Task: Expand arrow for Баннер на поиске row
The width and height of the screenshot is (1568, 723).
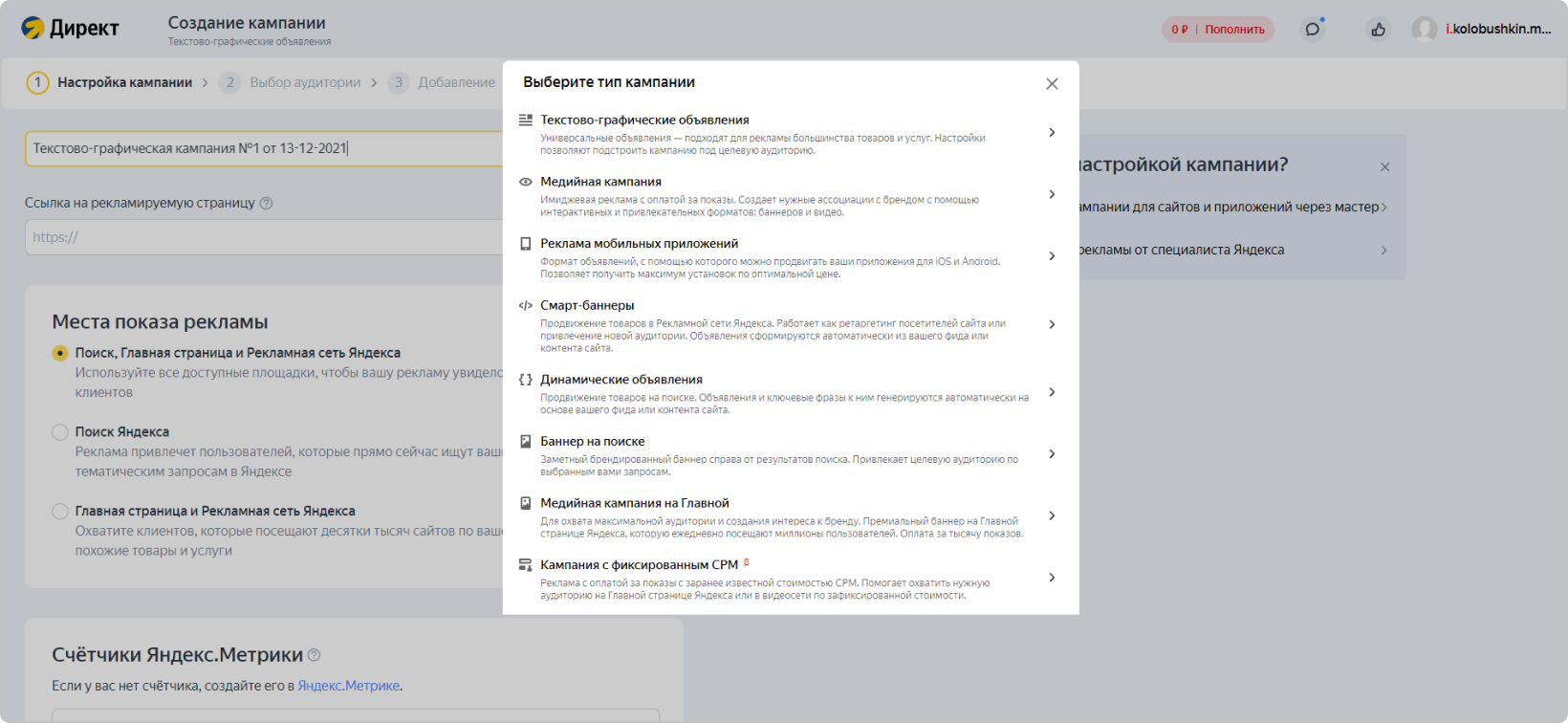Action: [x=1052, y=454]
